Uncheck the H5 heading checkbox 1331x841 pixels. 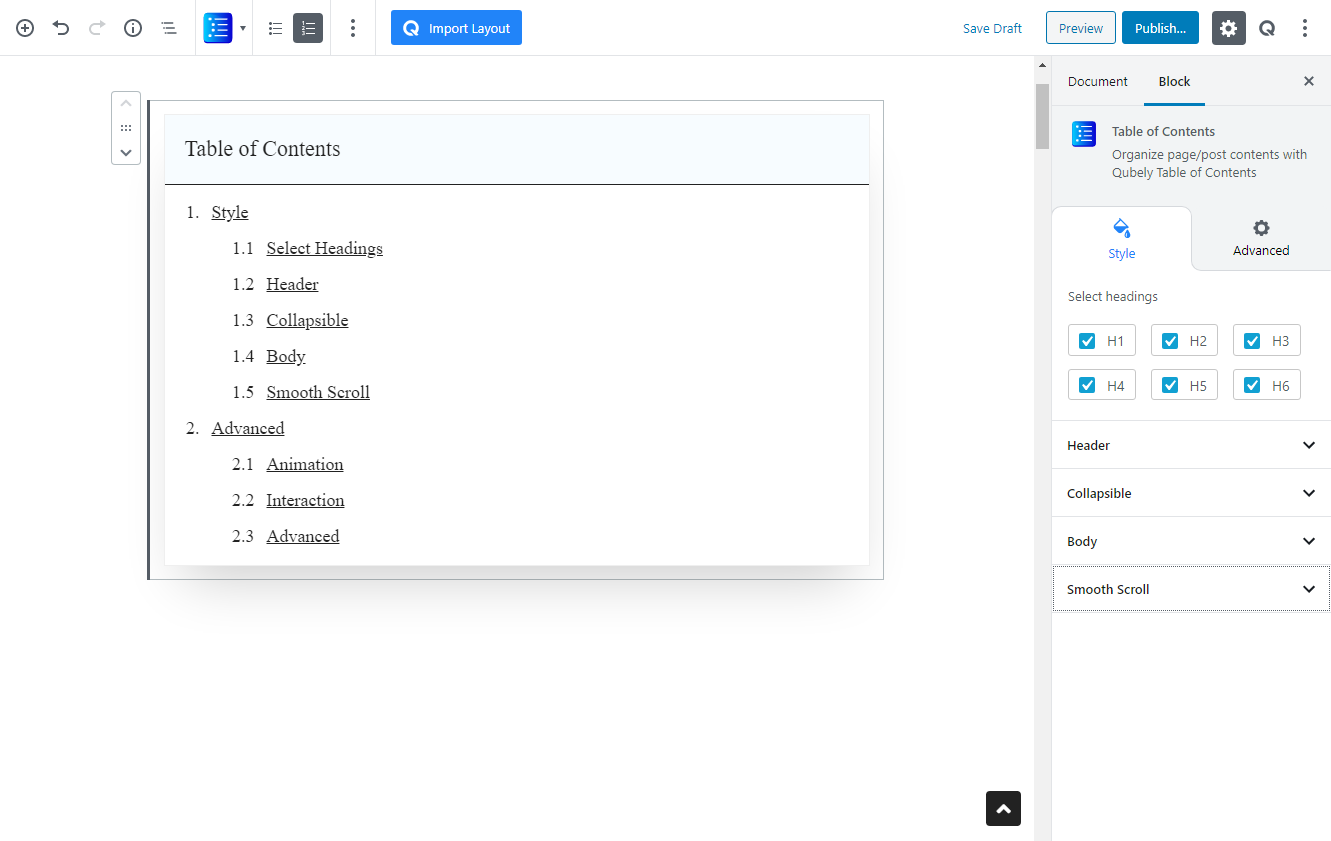(x=1170, y=385)
